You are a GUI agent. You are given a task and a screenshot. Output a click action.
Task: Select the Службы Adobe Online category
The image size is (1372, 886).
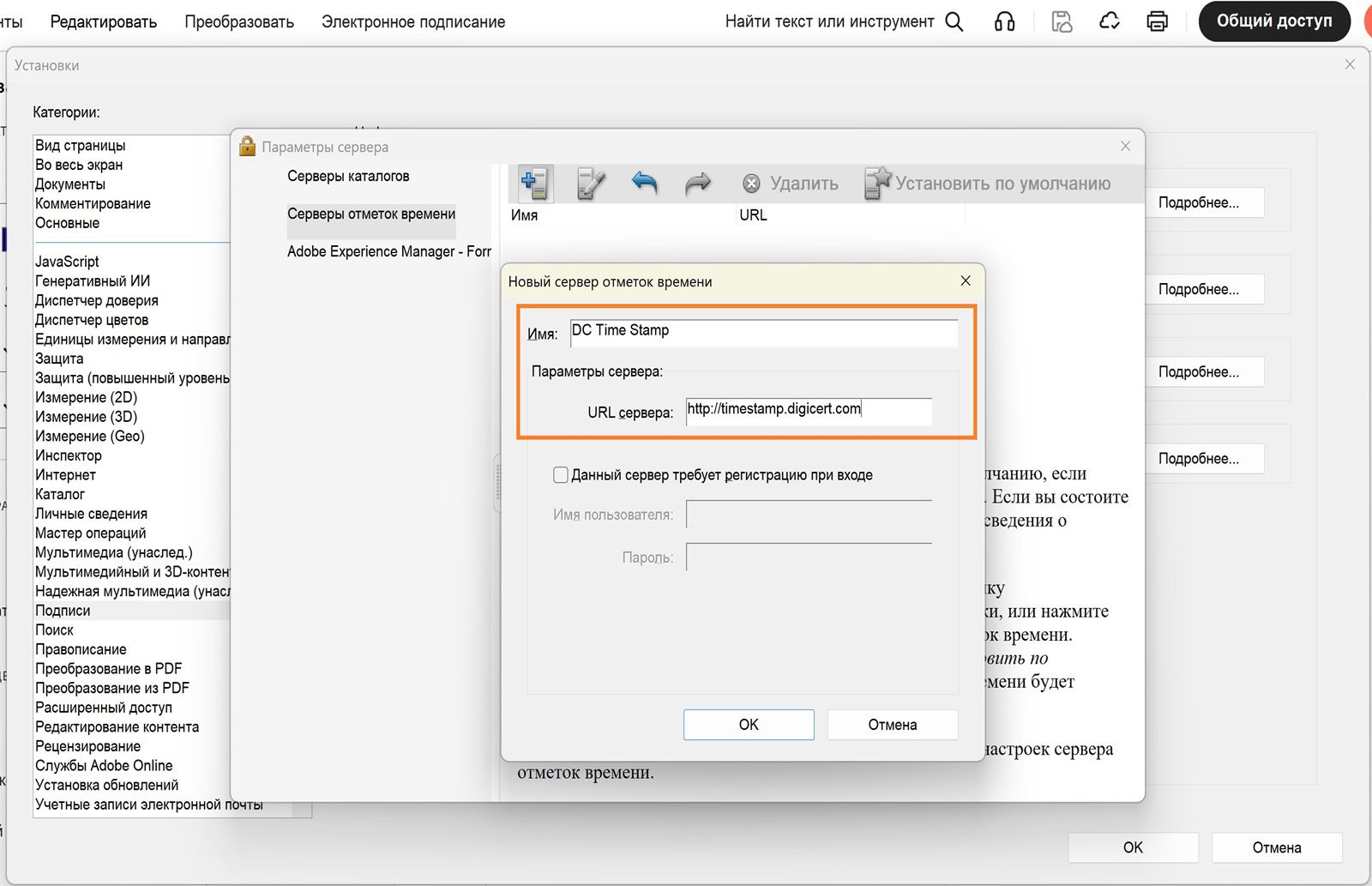click(x=104, y=765)
